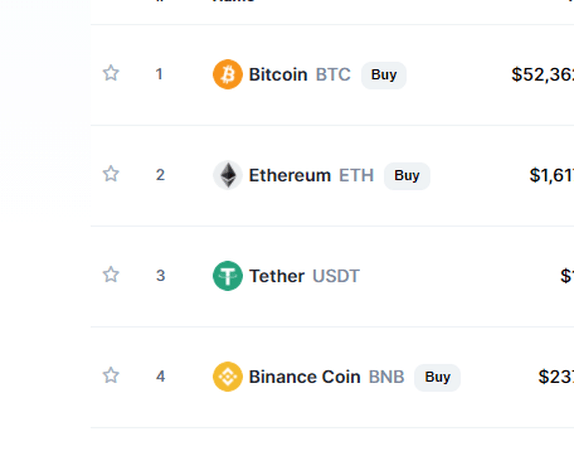
Task: Click the orange Bitcoin logo
Action: (228, 74)
